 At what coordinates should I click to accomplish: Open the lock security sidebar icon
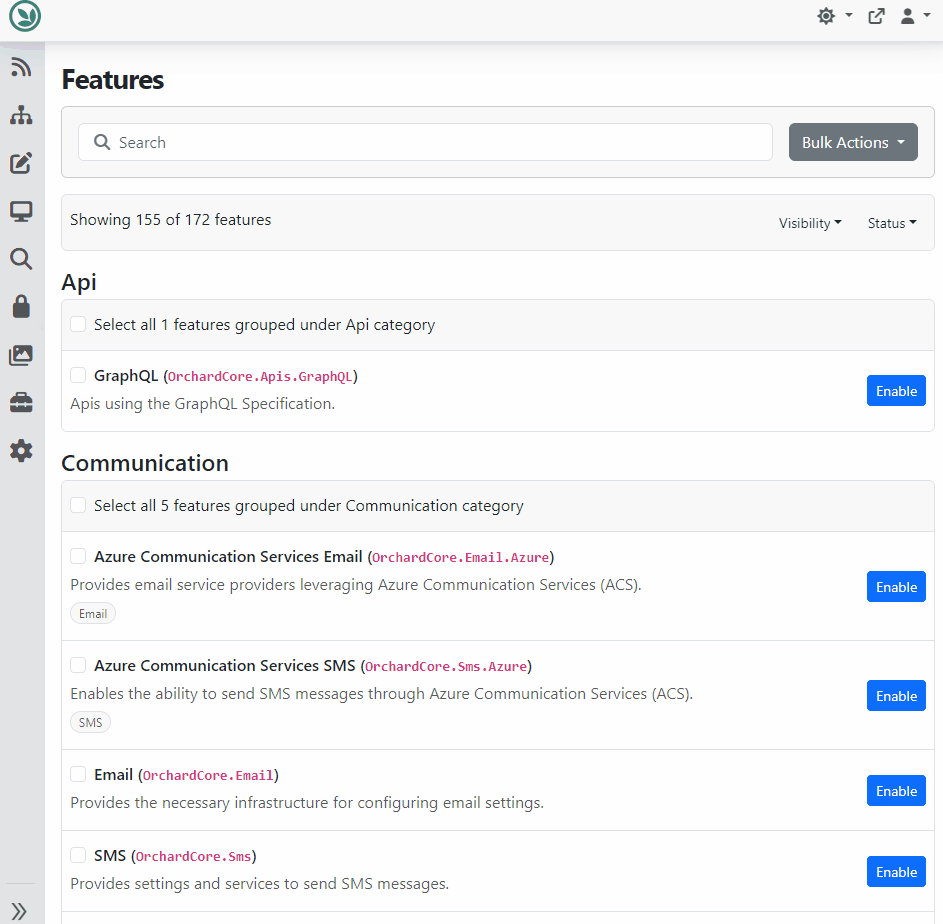21,307
